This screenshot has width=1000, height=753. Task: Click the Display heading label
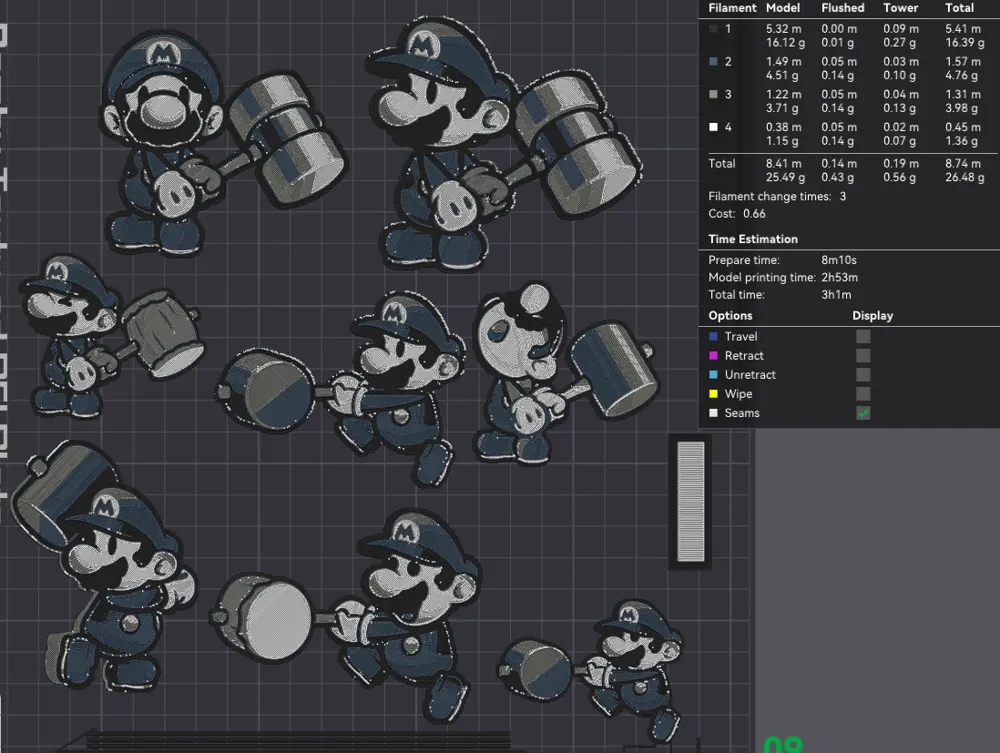[x=872, y=316]
